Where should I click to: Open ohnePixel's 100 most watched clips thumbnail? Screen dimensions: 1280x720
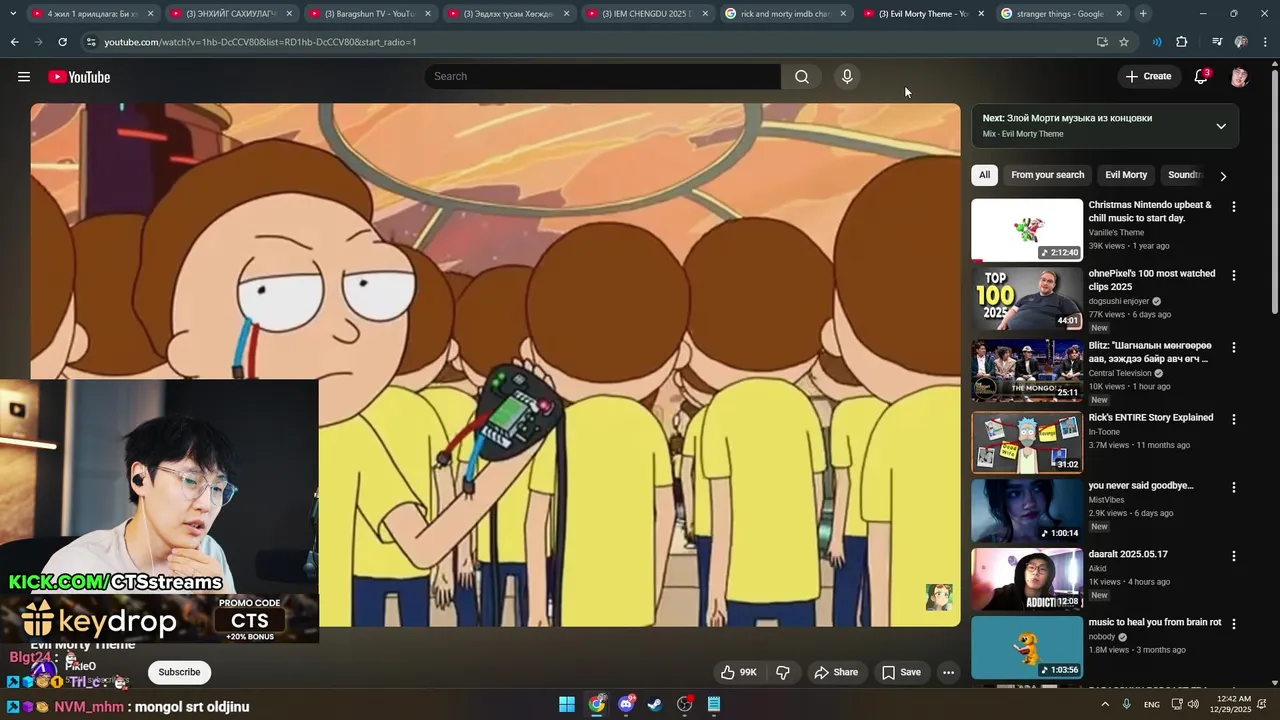click(1027, 298)
